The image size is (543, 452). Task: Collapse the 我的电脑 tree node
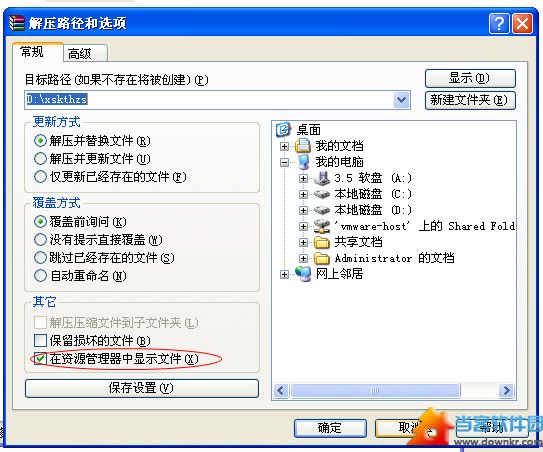(x=284, y=162)
